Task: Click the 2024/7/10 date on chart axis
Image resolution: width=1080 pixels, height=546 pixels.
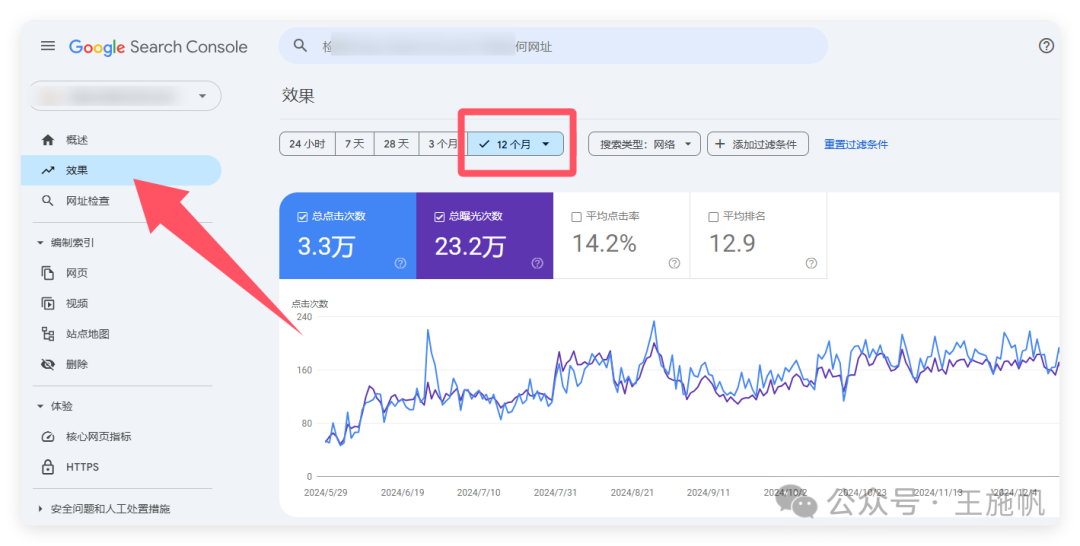Action: click(x=479, y=492)
